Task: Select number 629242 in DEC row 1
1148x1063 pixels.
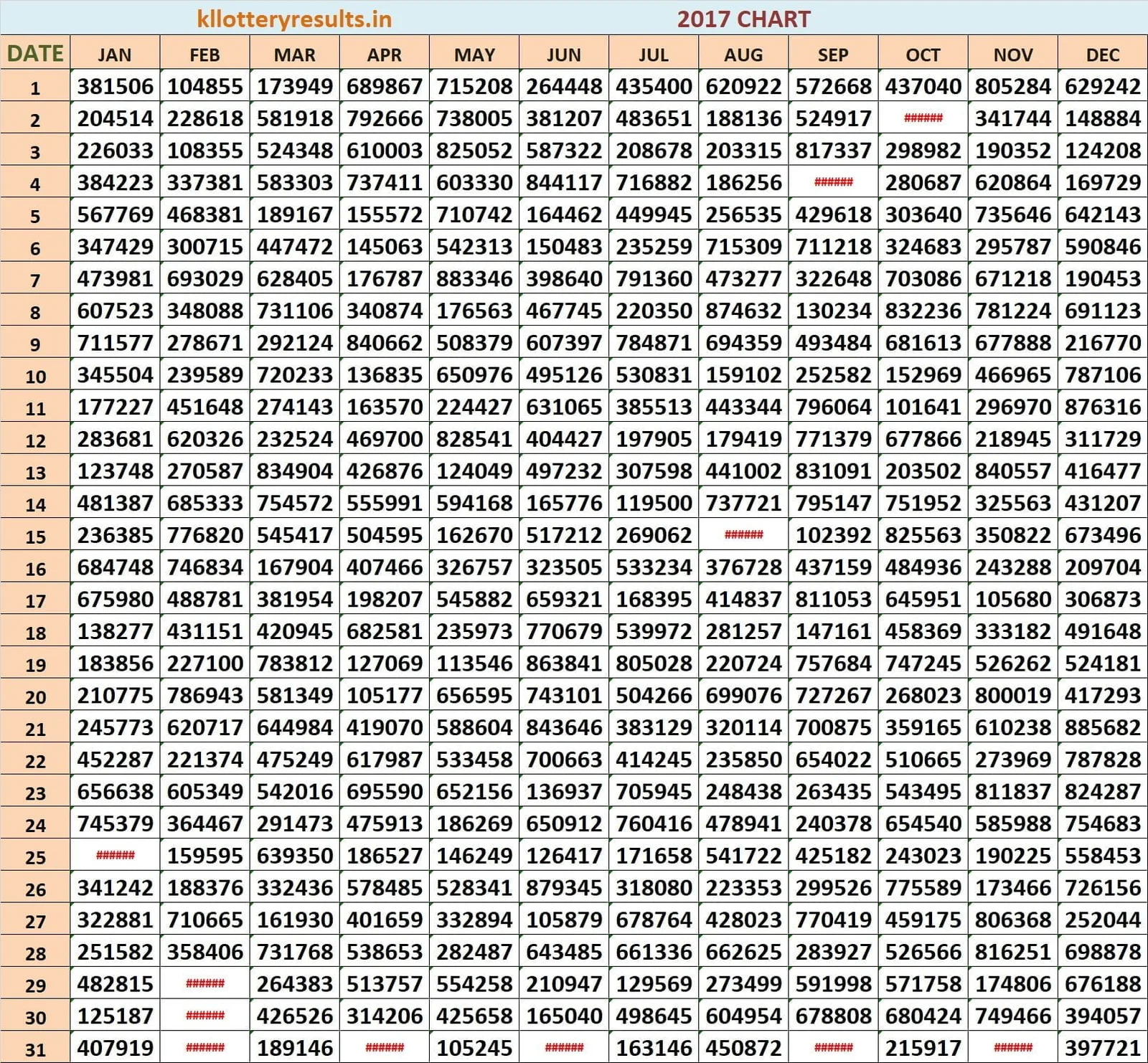Action: (x=1103, y=87)
